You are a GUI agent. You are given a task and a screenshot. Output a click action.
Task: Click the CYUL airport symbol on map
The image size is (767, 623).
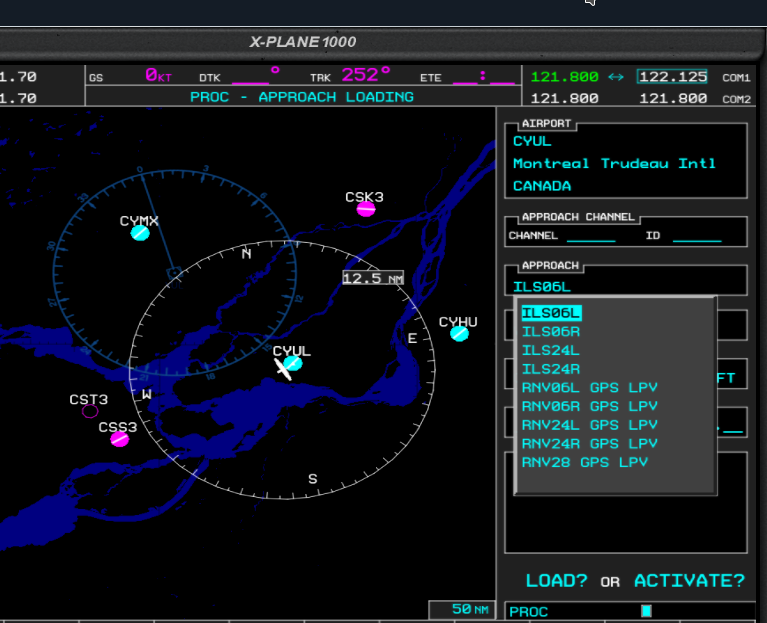(x=293, y=363)
